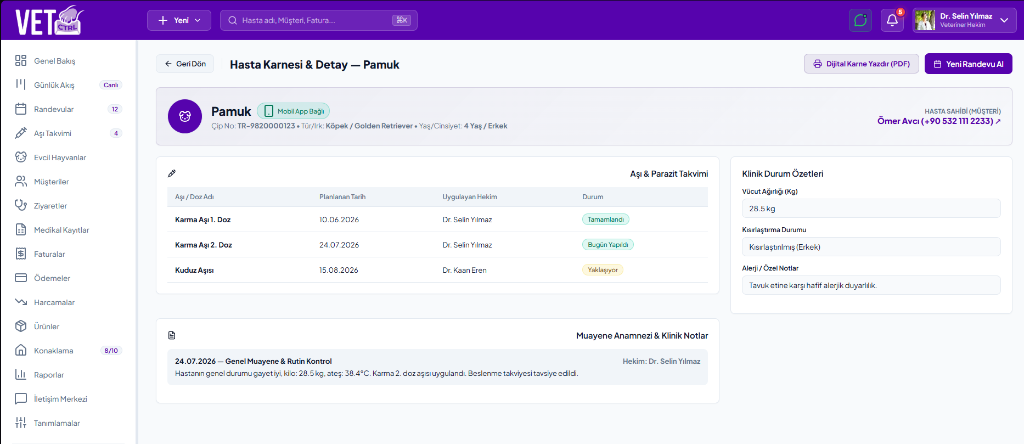Go to Raporlar chart sidebar item
This screenshot has width=1024, height=444.
[x=69, y=375]
